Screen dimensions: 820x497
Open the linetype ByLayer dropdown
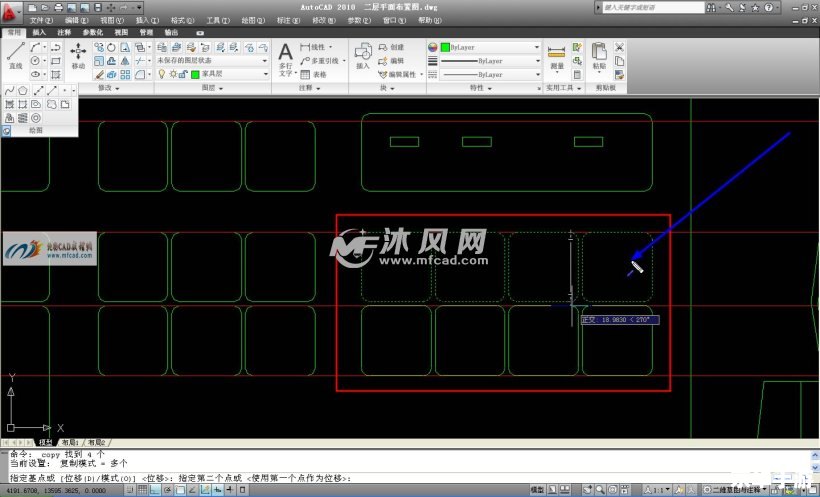[x=491, y=75]
